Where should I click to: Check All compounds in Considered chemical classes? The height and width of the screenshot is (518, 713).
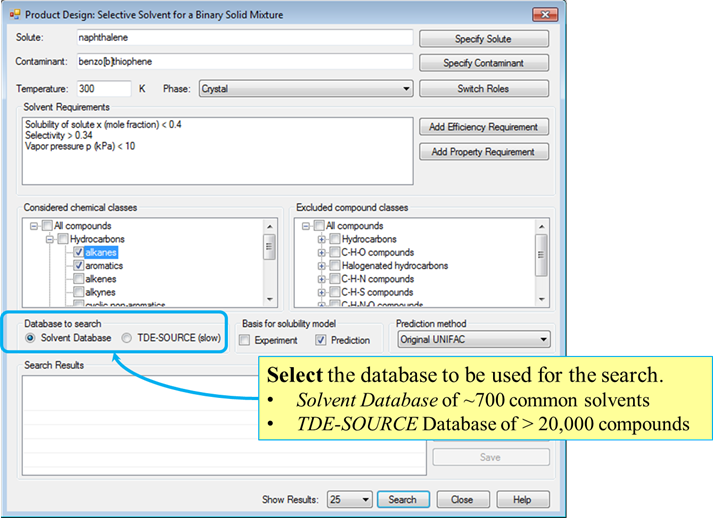pyautogui.click(x=47, y=226)
